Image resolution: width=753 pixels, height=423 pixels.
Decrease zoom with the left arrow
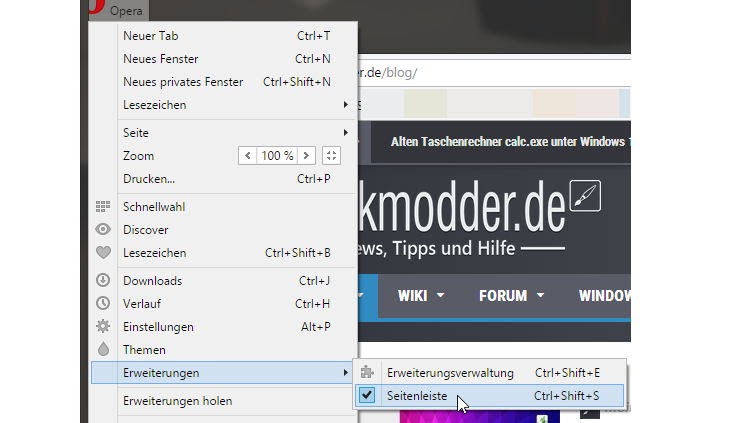tap(248, 156)
